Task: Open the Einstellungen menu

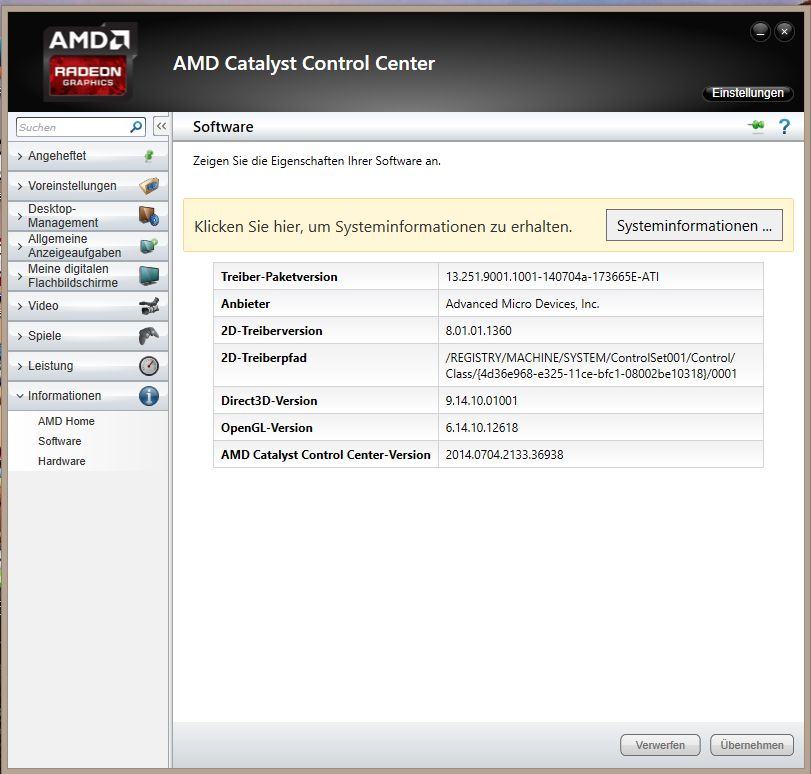Action: [747, 93]
